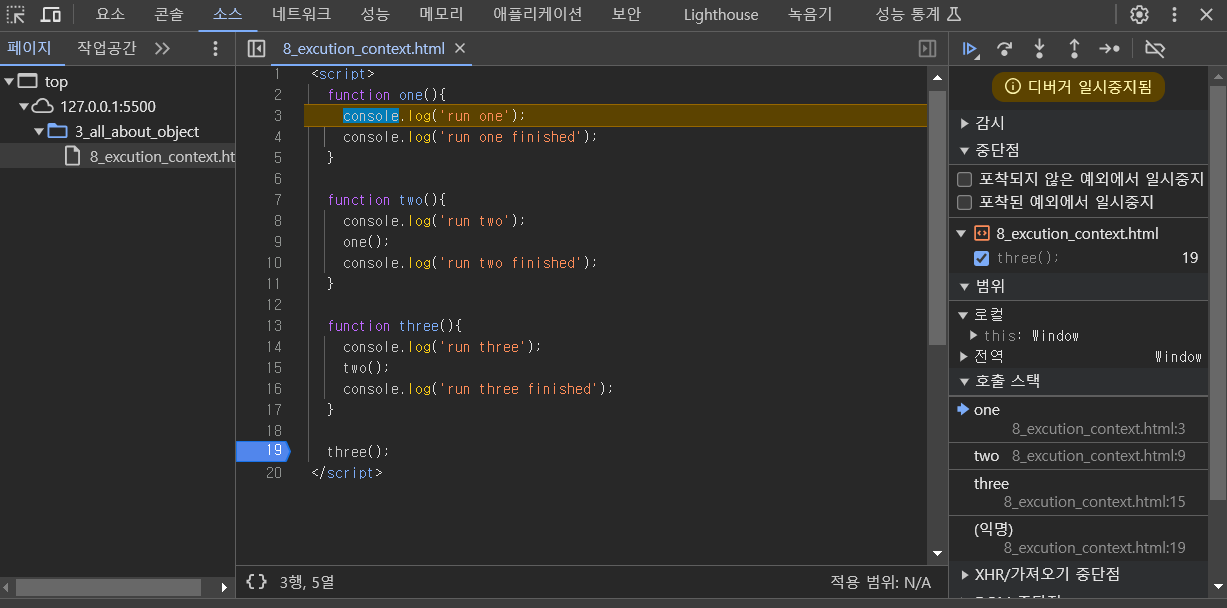Open DevTools settings gear

point(1139,15)
